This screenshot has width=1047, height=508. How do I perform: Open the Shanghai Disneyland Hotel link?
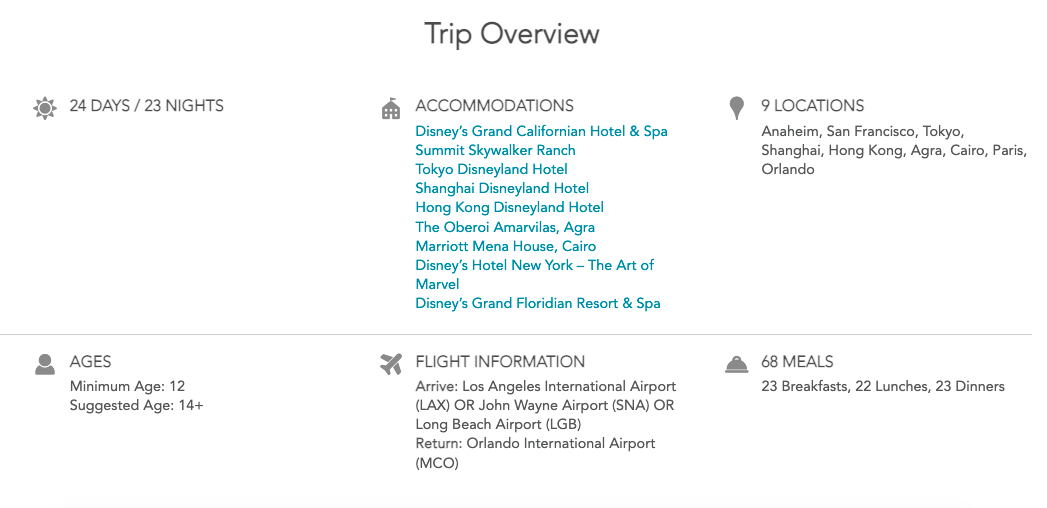click(502, 188)
